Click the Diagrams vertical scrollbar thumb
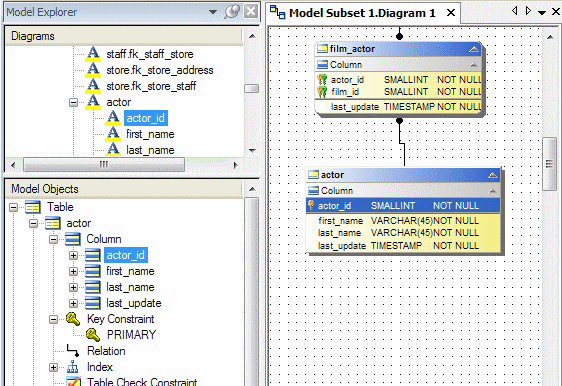The image size is (562, 386). 252,88
